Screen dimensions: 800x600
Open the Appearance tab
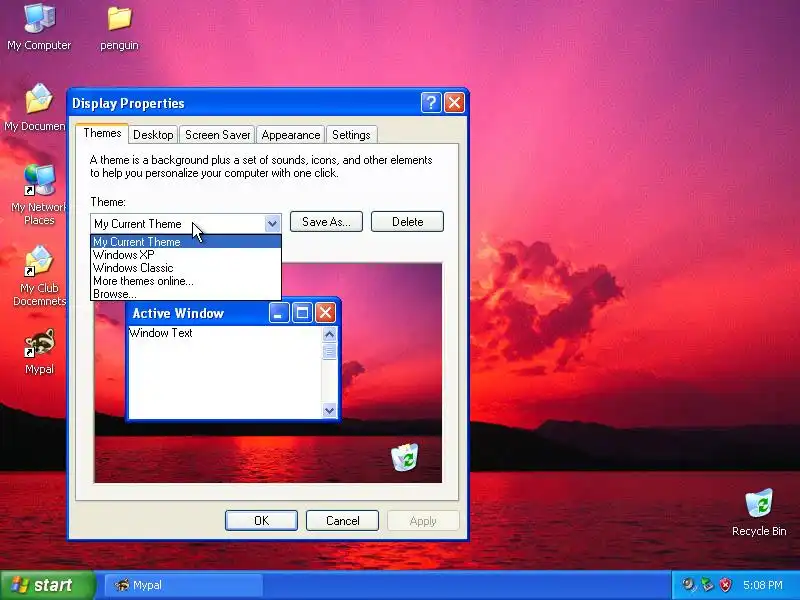291,135
